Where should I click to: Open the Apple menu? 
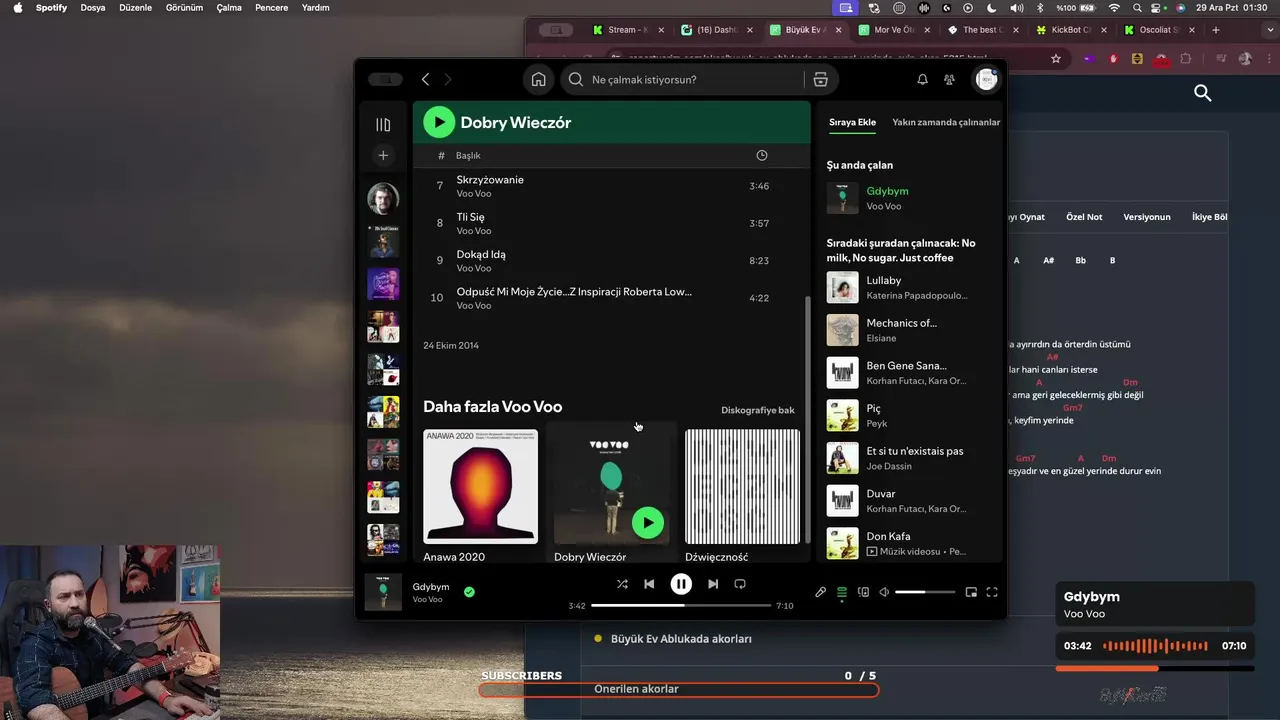pyautogui.click(x=17, y=8)
